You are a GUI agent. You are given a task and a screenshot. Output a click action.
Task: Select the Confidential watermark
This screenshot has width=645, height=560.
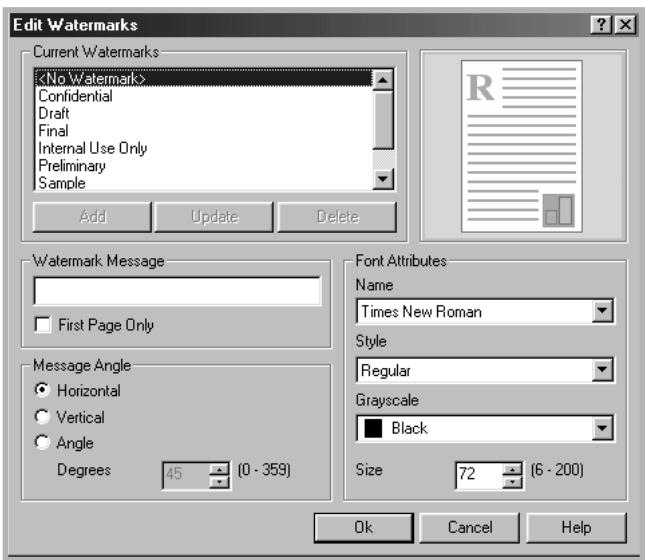click(204, 96)
